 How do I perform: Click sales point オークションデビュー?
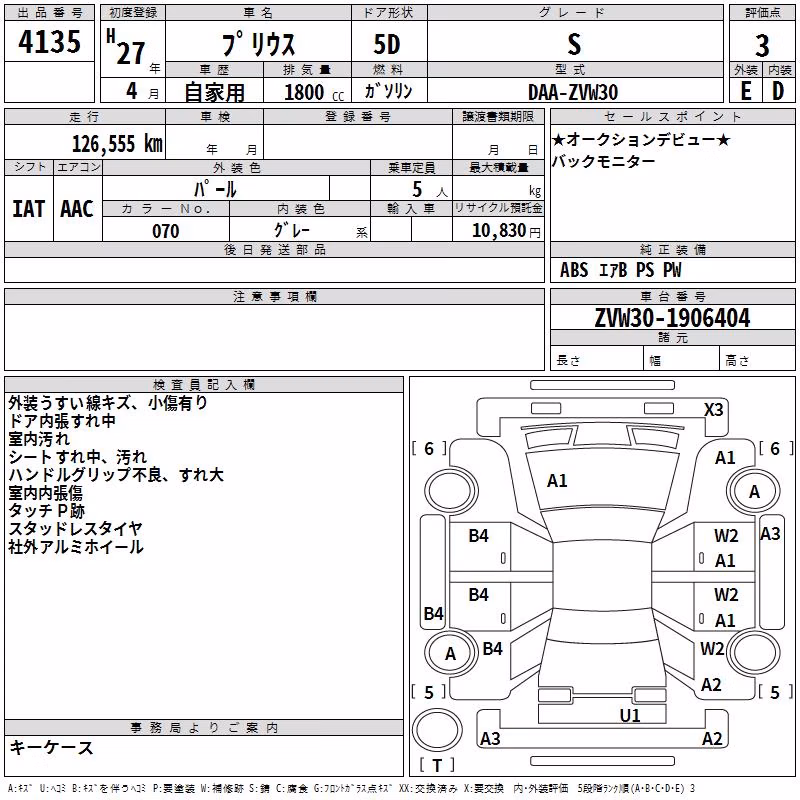tap(641, 139)
